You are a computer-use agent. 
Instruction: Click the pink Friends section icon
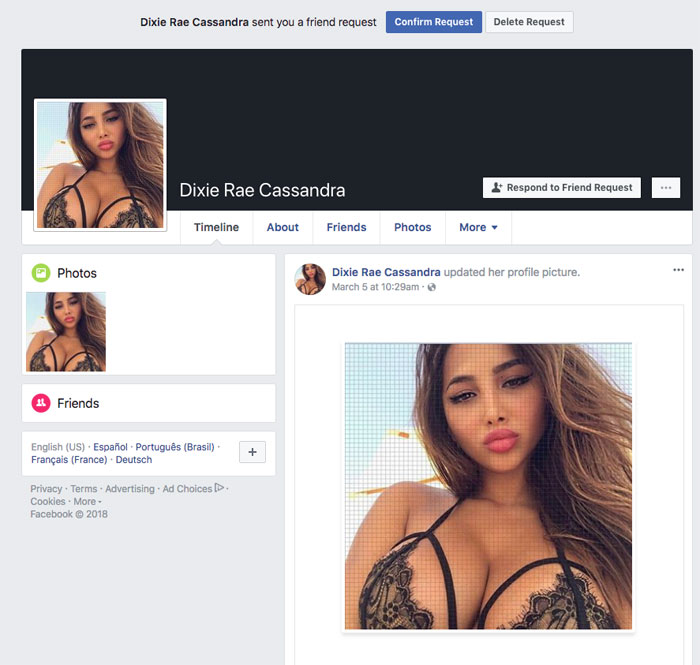[x=41, y=403]
